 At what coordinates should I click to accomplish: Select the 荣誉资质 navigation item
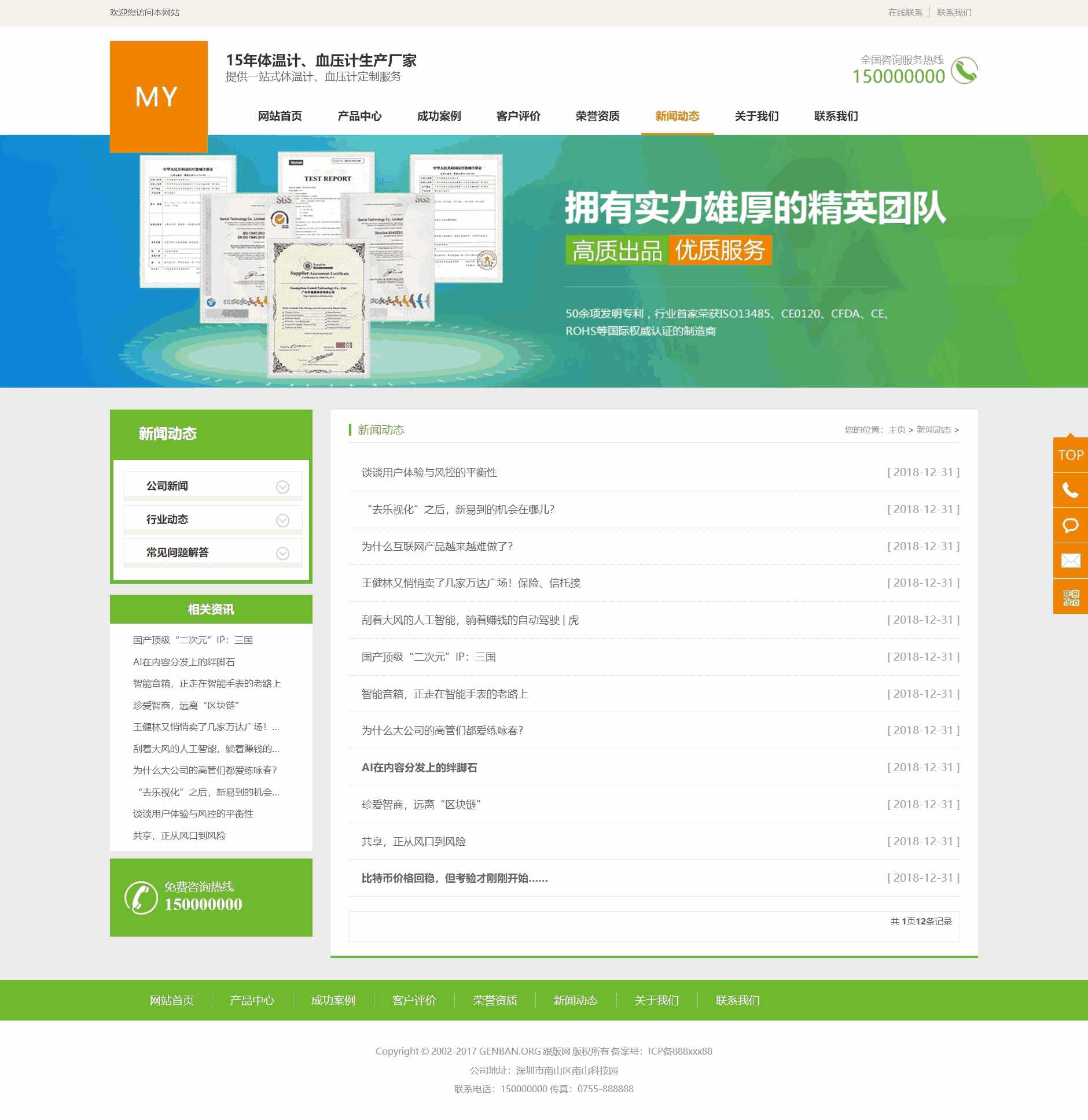coord(597,116)
